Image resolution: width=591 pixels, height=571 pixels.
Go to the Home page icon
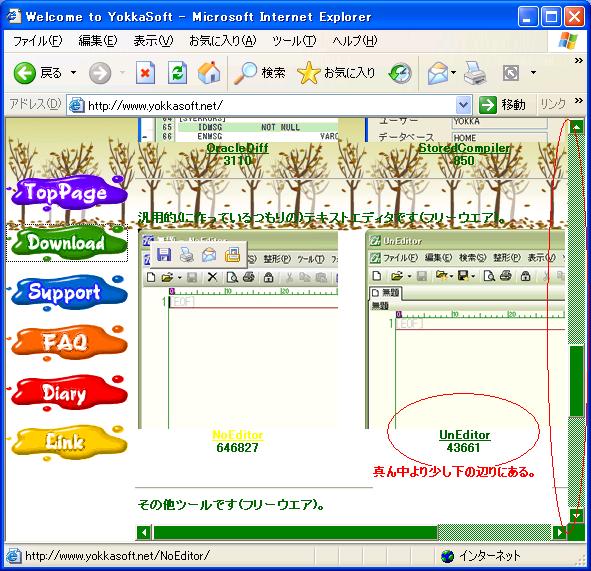click(x=209, y=72)
